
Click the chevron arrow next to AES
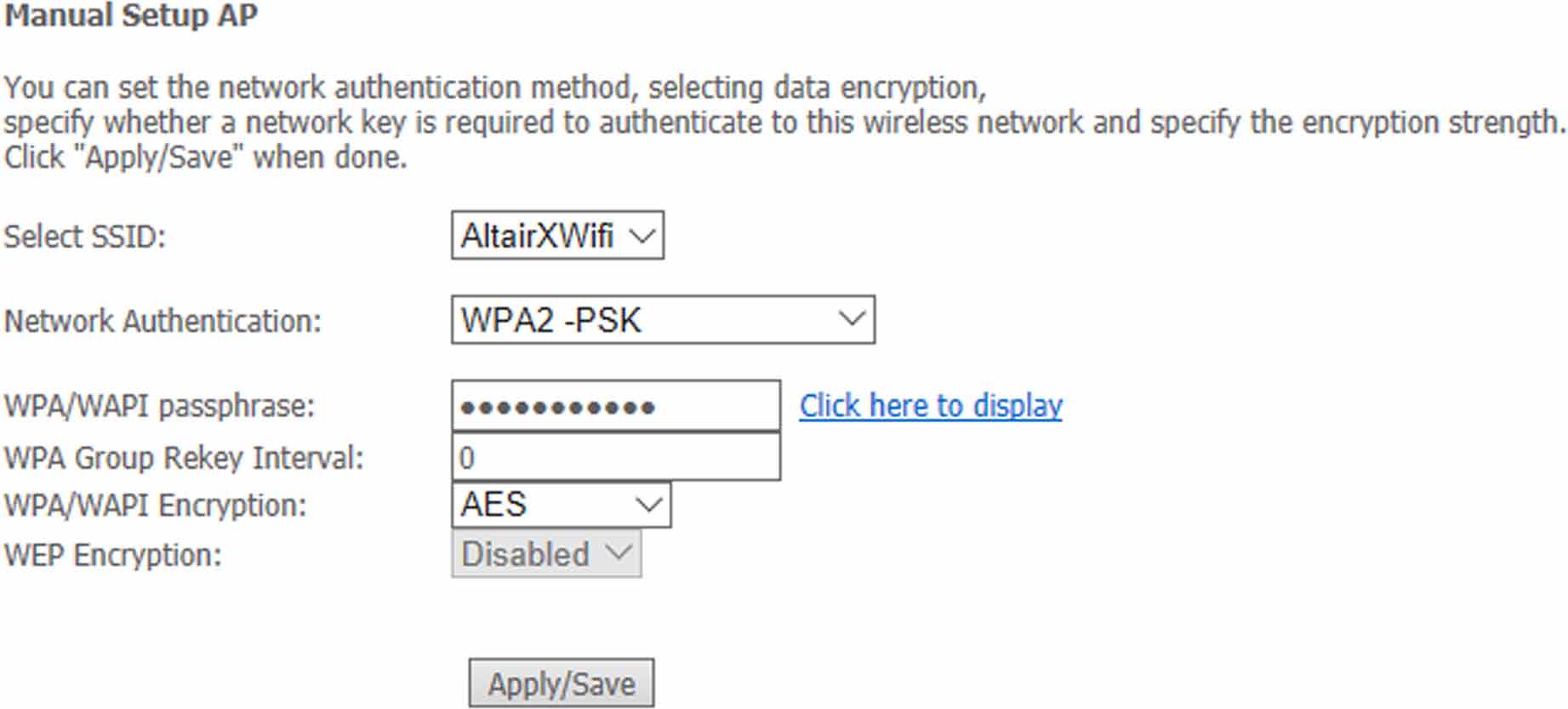click(x=649, y=505)
